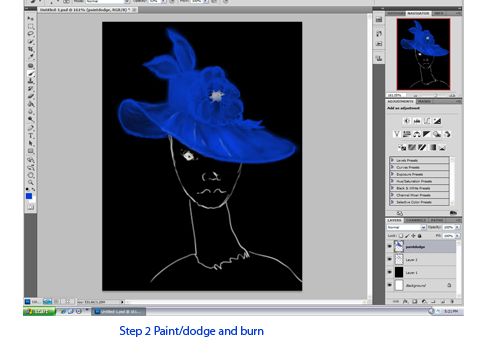Add a Hue/Saturation adjustment
This screenshot has width=504, height=360.
[406, 134]
